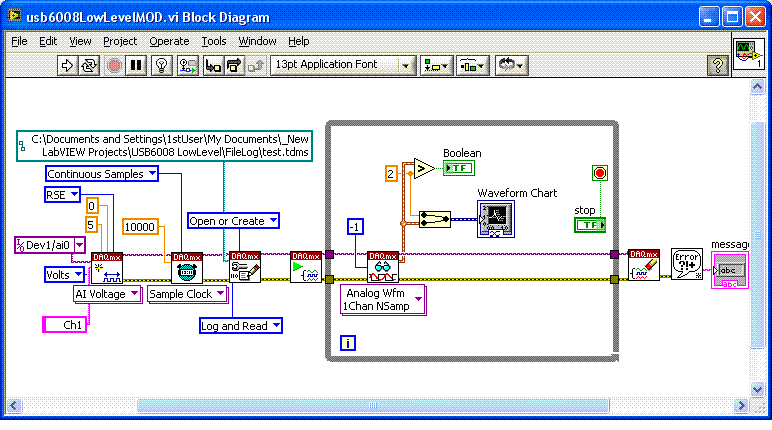Open the Operate menu

click(169, 41)
